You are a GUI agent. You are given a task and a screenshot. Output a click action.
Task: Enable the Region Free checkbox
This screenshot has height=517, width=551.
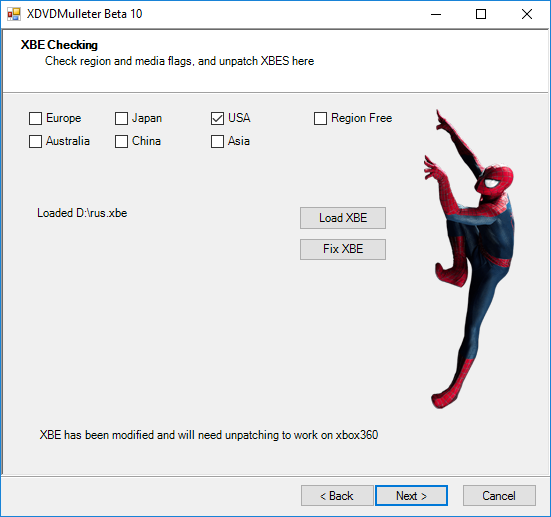point(320,118)
